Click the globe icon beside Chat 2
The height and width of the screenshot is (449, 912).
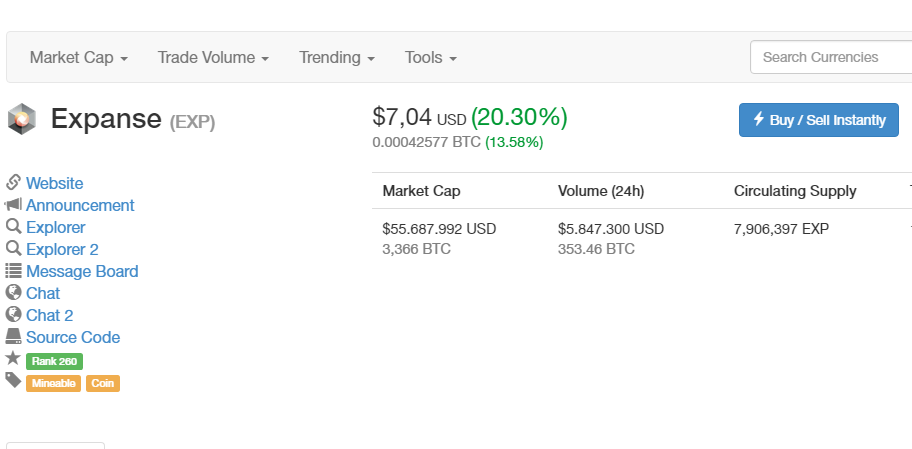tap(14, 315)
